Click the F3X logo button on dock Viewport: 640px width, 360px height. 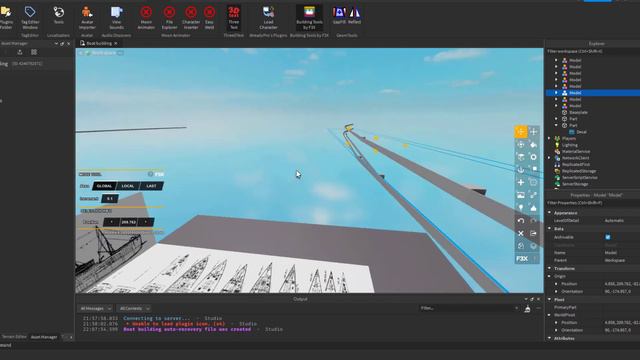[x=522, y=259]
